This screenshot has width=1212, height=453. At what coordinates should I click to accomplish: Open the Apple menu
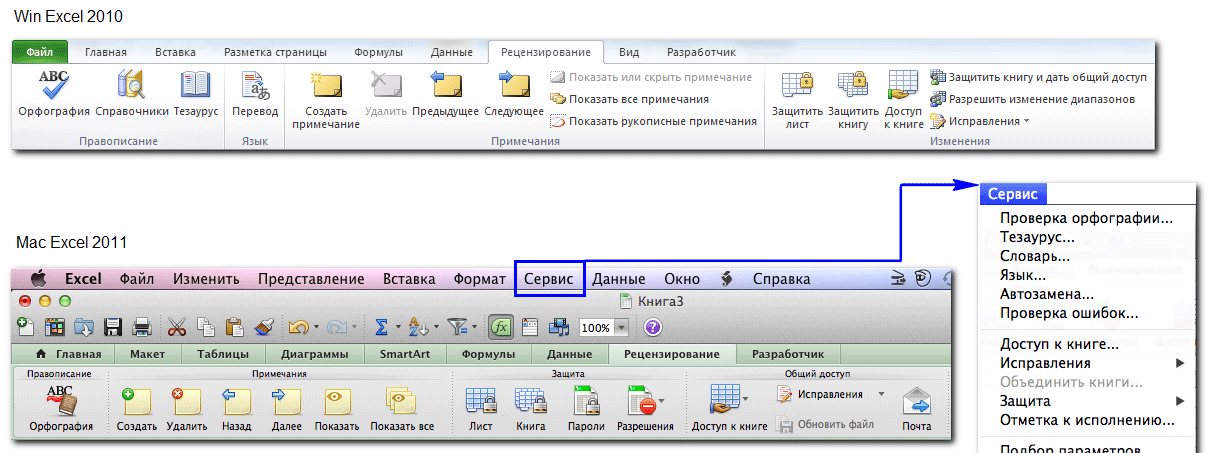tap(39, 279)
